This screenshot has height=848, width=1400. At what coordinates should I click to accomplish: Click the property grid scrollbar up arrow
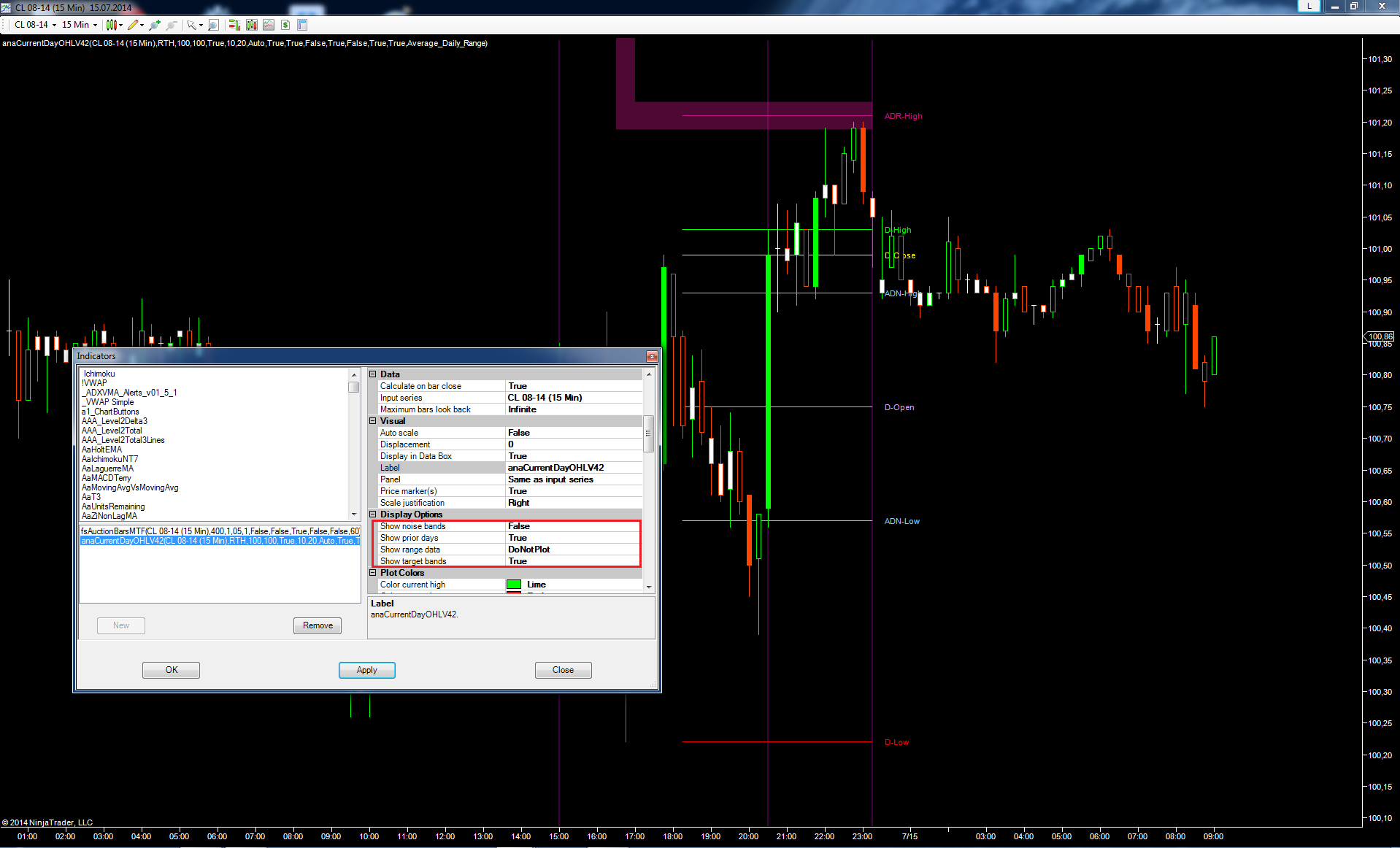648,374
